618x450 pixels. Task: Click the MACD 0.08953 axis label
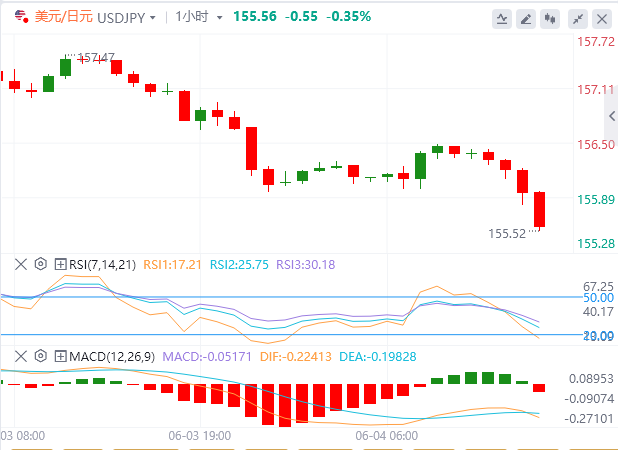coord(591,379)
